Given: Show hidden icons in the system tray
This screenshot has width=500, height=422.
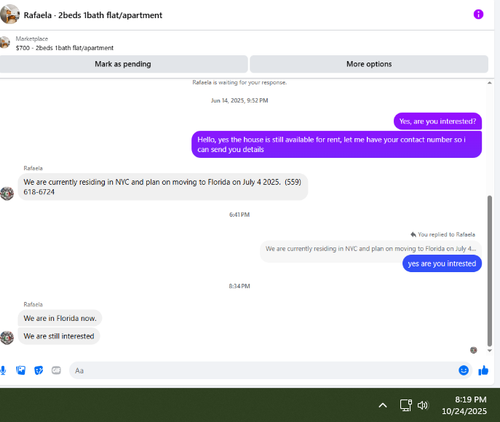Looking at the screenshot, I should click(383, 405).
